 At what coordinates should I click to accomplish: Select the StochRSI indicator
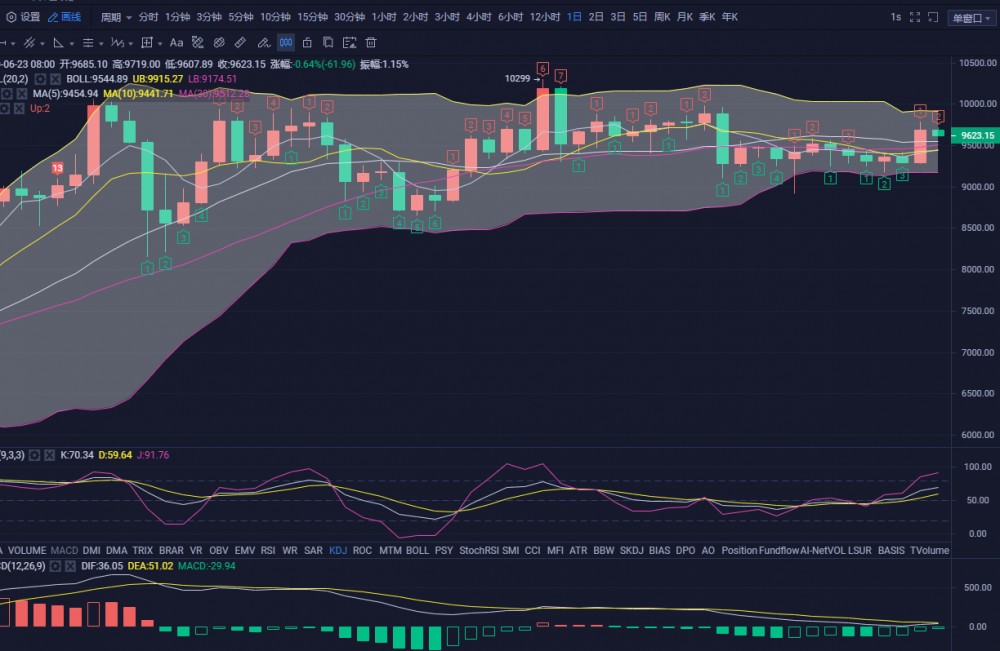[x=478, y=550]
